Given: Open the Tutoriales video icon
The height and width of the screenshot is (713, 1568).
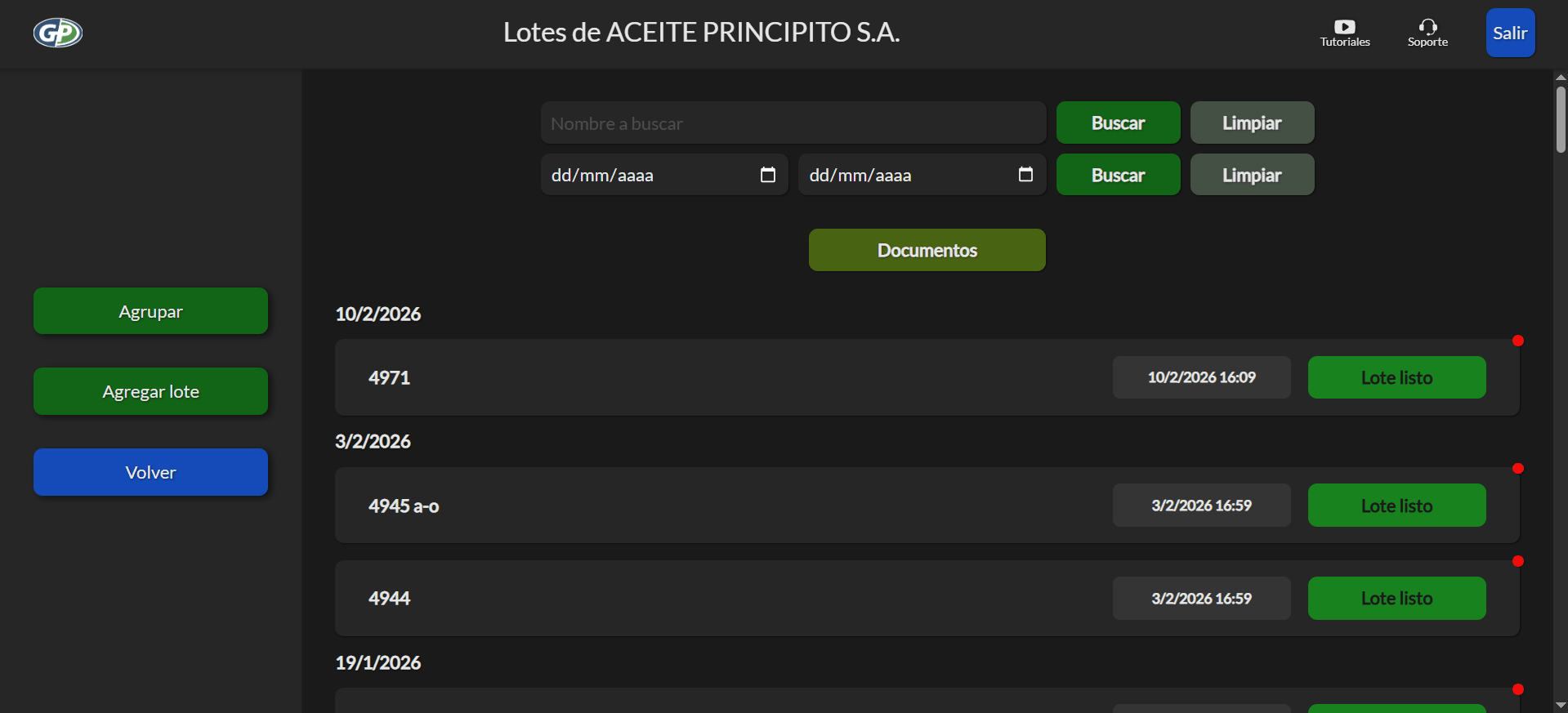Looking at the screenshot, I should pos(1344,27).
